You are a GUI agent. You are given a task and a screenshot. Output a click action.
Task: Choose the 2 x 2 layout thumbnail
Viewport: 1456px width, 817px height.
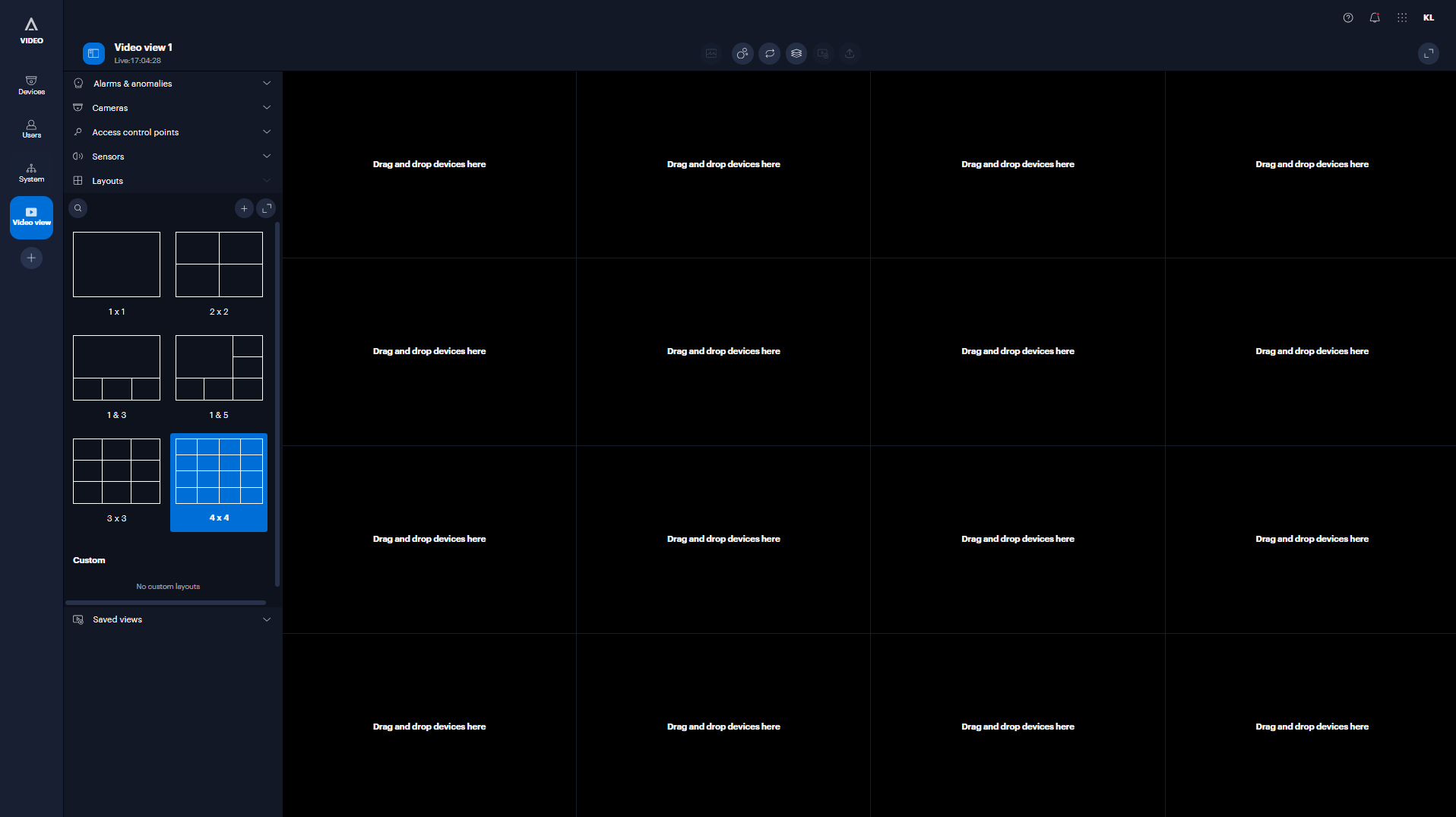point(219,264)
